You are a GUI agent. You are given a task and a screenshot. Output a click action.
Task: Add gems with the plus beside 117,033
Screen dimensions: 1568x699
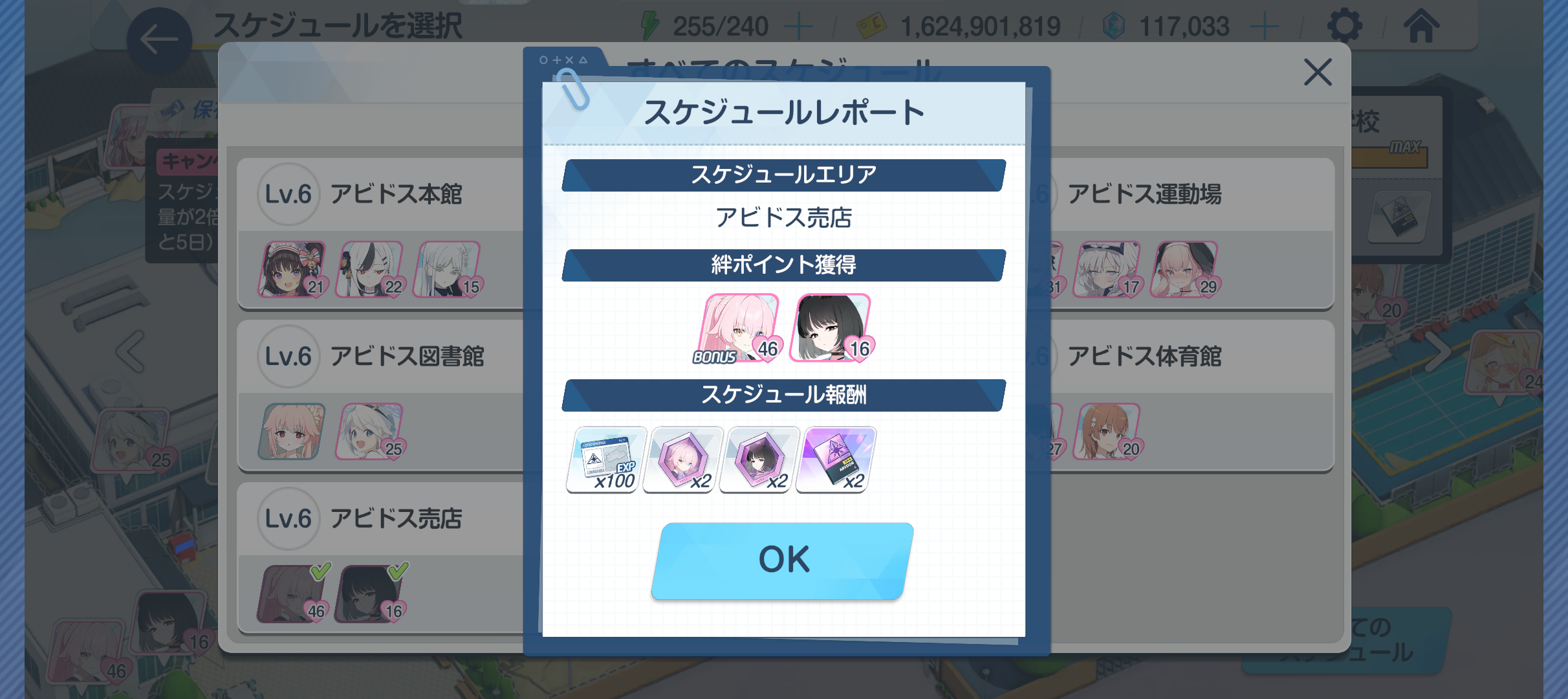1264,27
